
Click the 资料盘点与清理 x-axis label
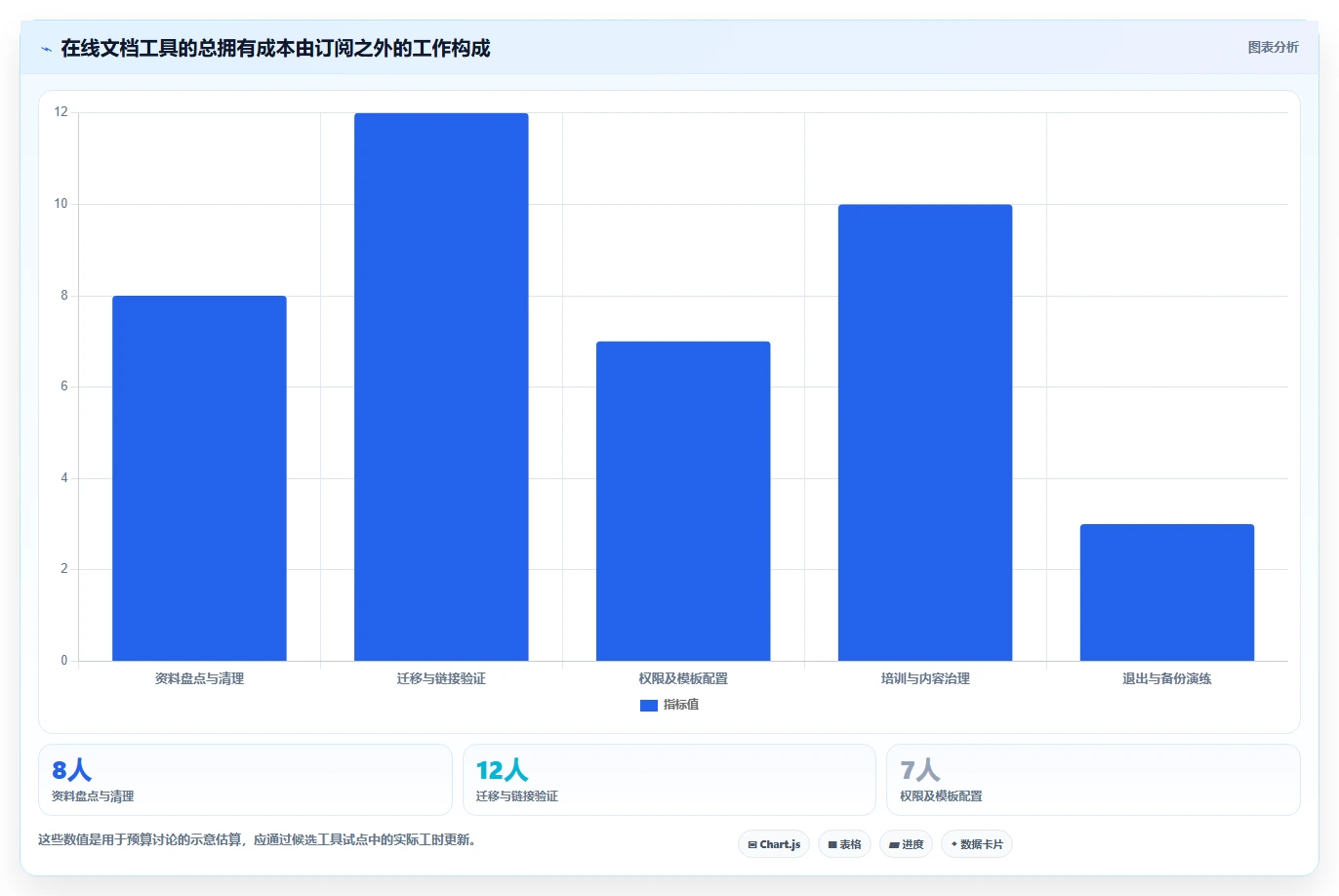coord(199,678)
